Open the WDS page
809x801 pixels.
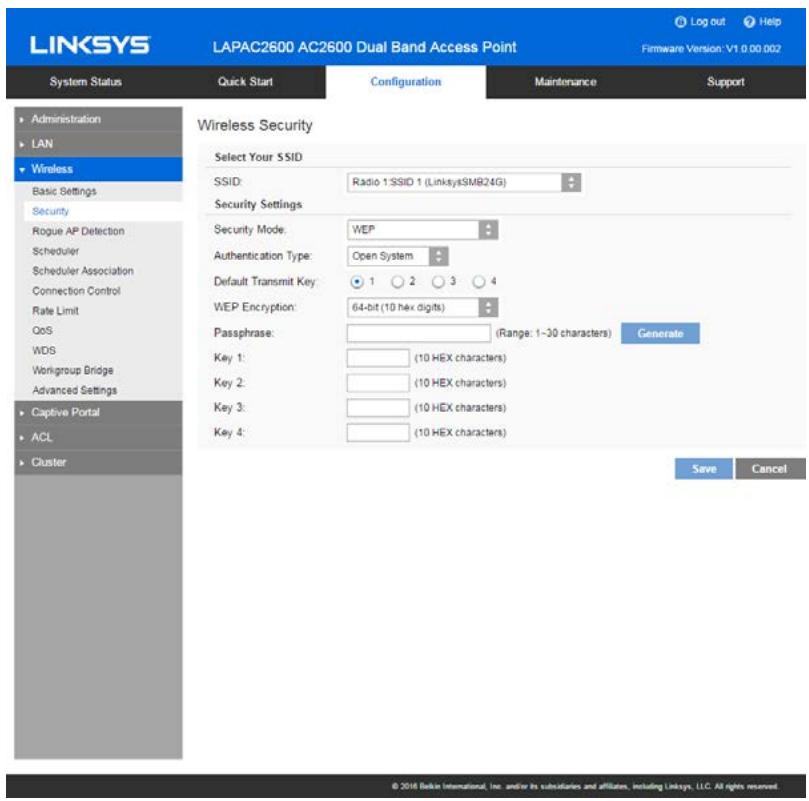click(44, 350)
